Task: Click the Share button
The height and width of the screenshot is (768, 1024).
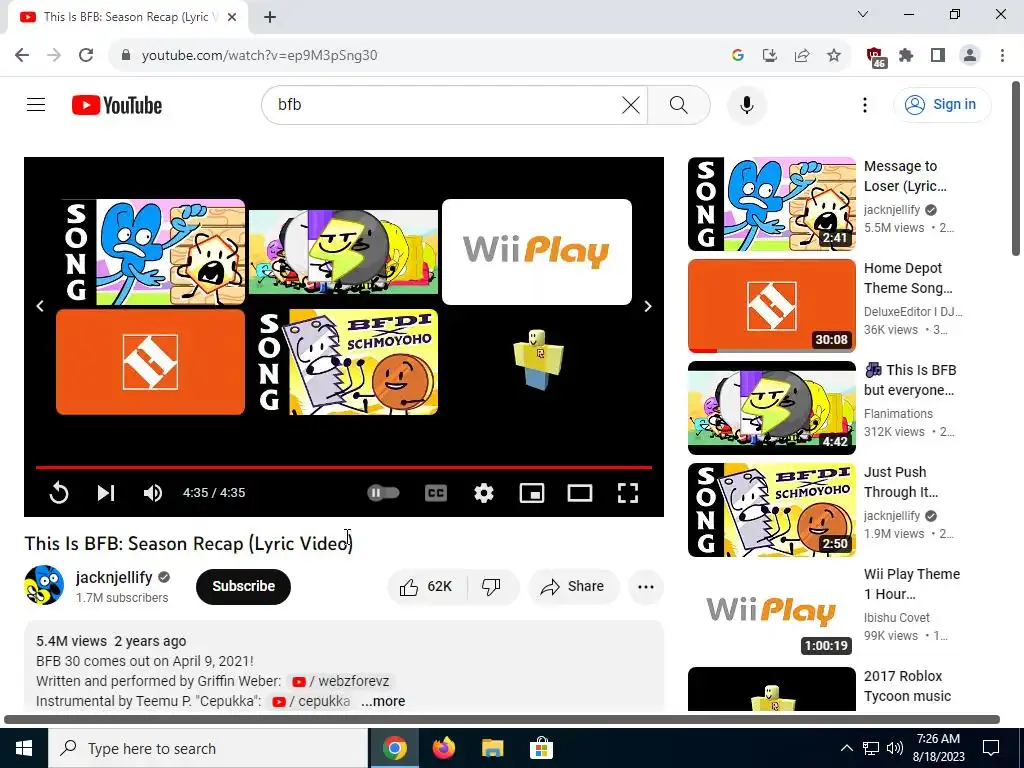Action: [x=573, y=586]
